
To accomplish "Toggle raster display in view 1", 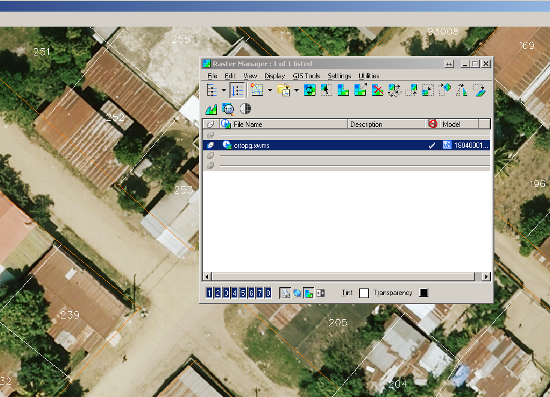I will [x=209, y=293].
